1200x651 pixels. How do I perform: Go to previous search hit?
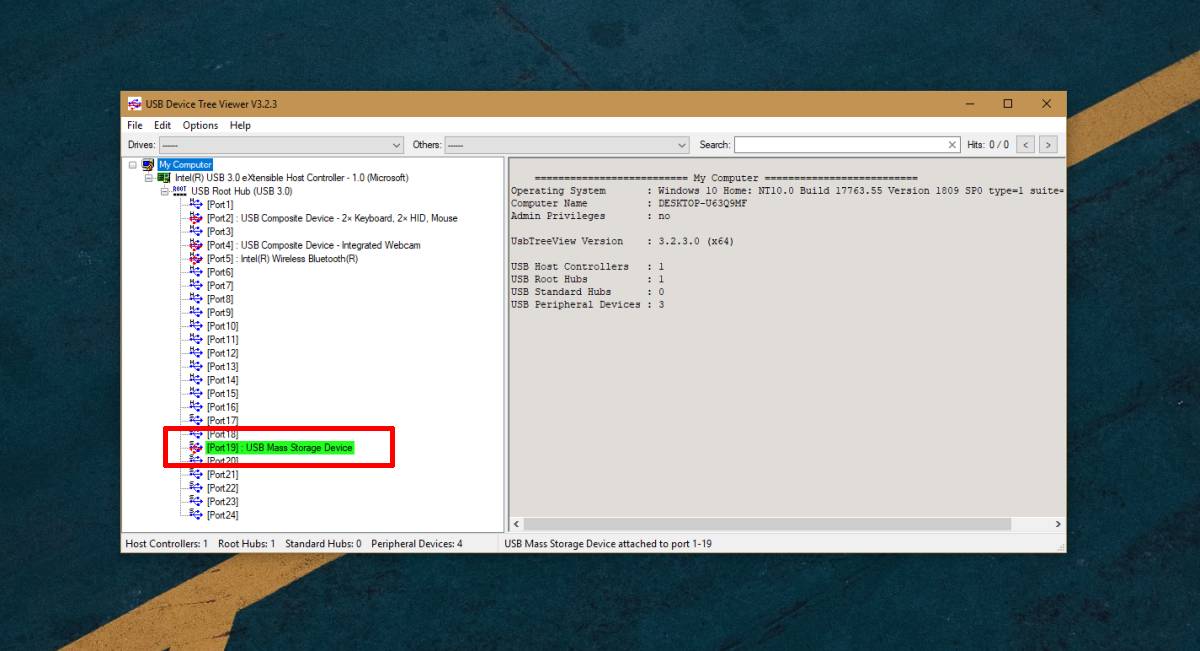pos(1026,145)
